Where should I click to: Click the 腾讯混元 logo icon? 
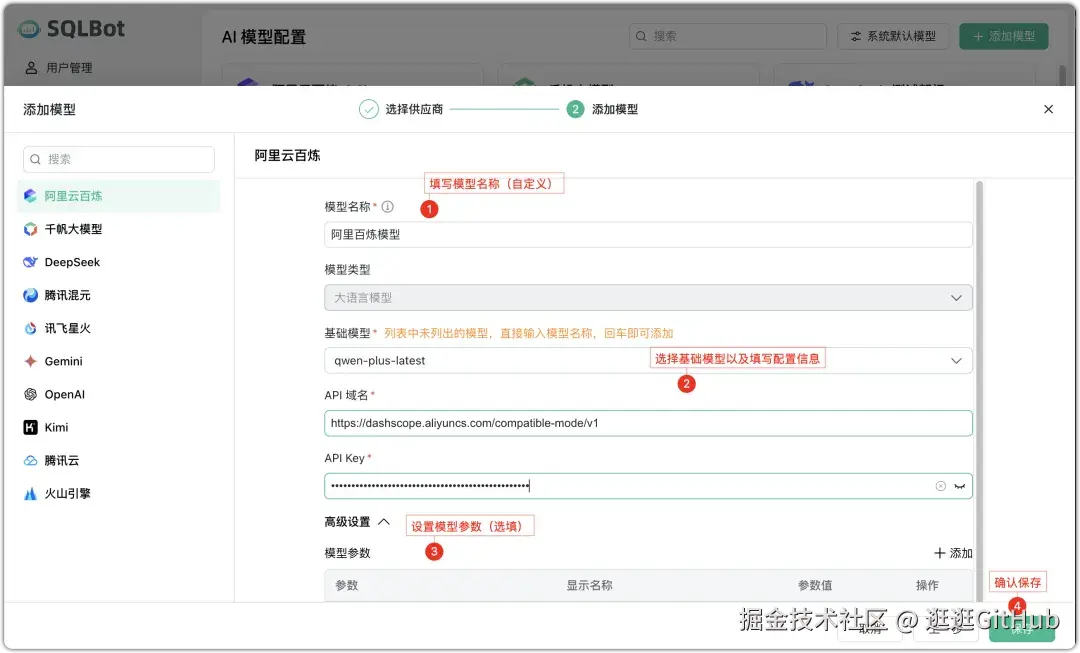[30, 295]
